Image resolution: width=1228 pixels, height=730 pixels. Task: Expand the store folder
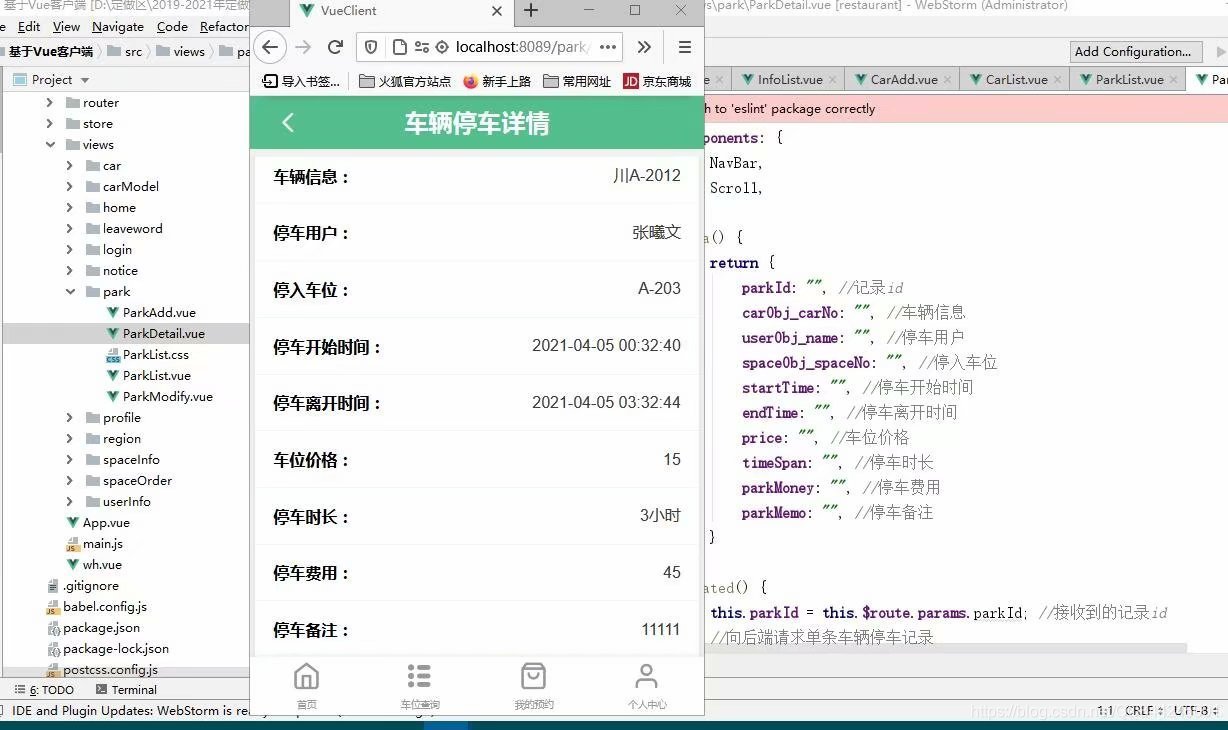pos(50,123)
